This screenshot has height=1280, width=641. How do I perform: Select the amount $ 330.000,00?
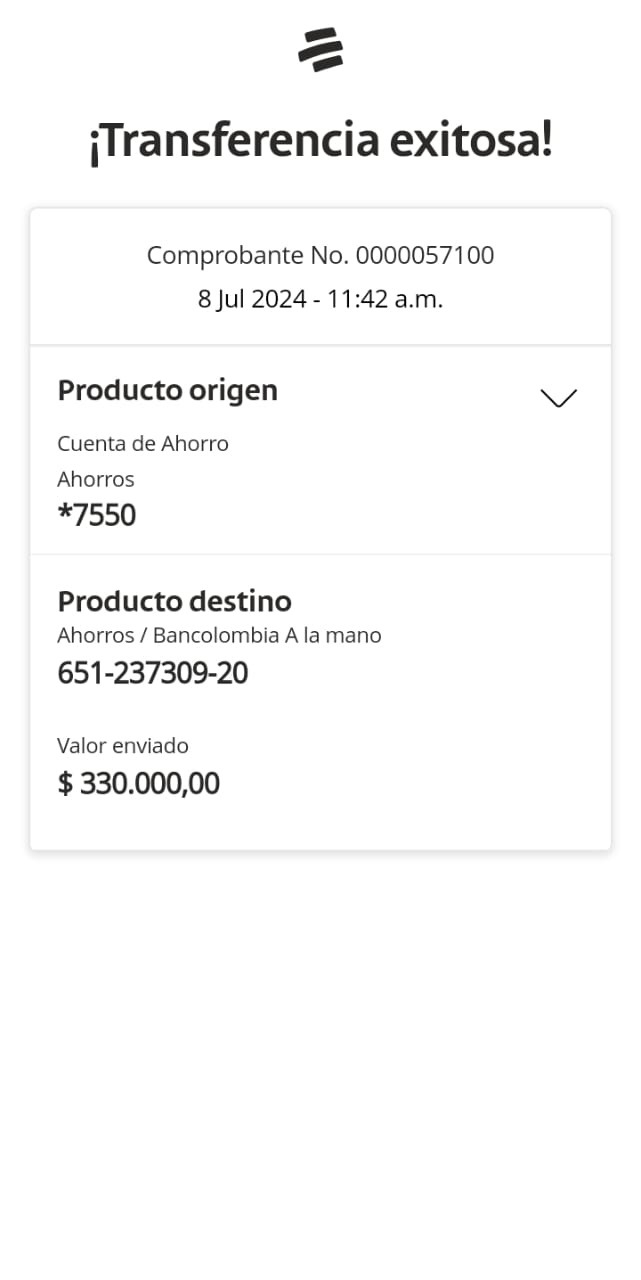[x=138, y=783]
